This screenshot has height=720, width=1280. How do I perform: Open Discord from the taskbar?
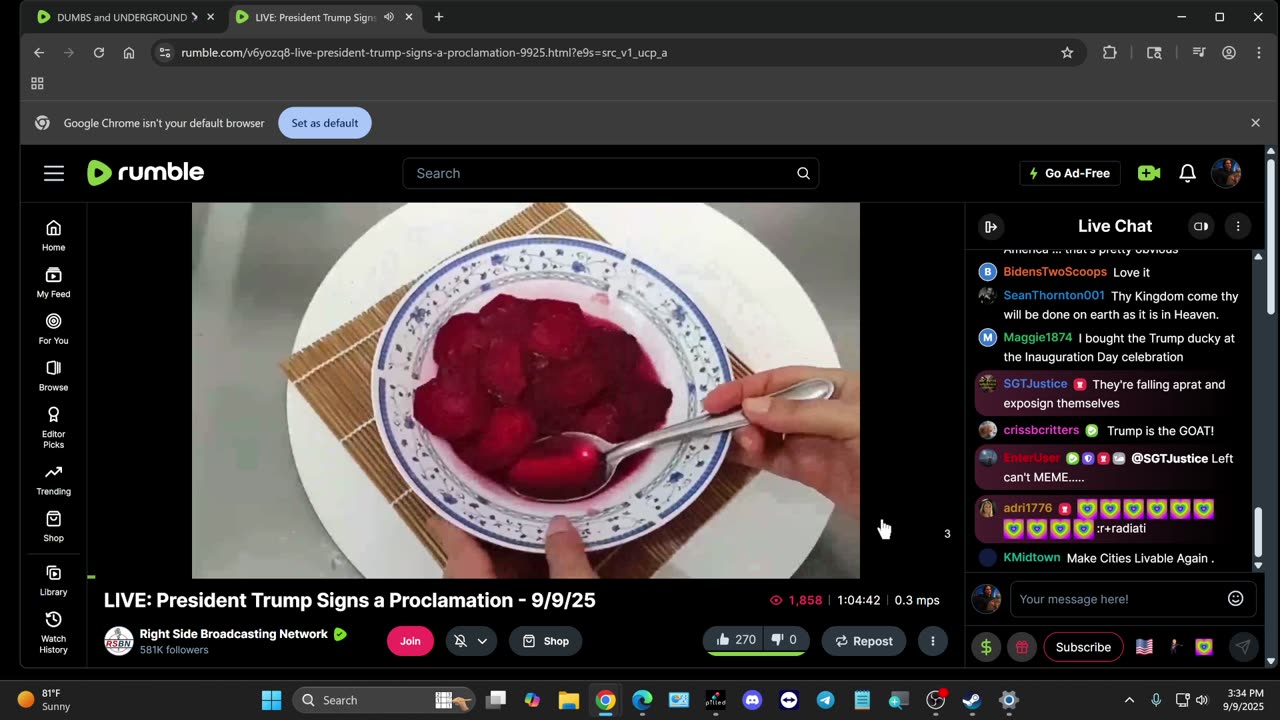coord(752,700)
